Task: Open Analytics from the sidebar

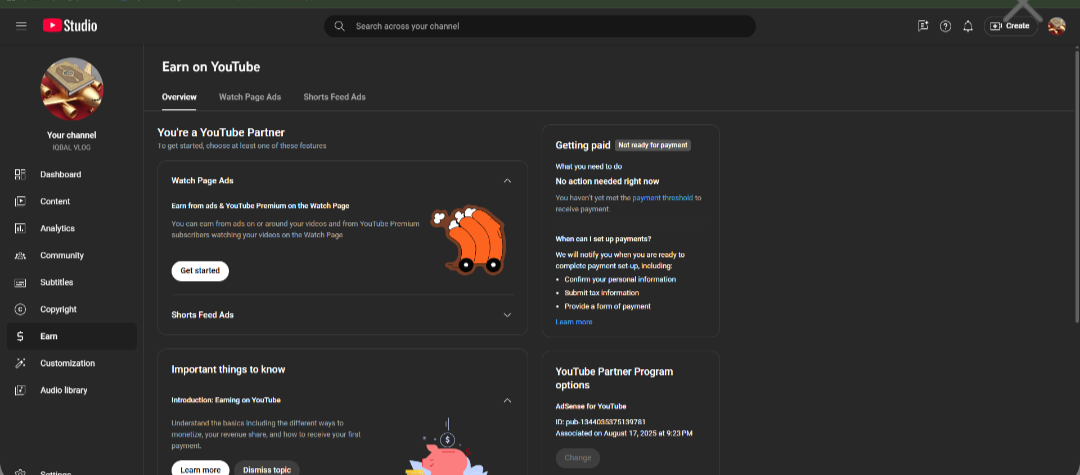Action: pyautogui.click(x=57, y=229)
